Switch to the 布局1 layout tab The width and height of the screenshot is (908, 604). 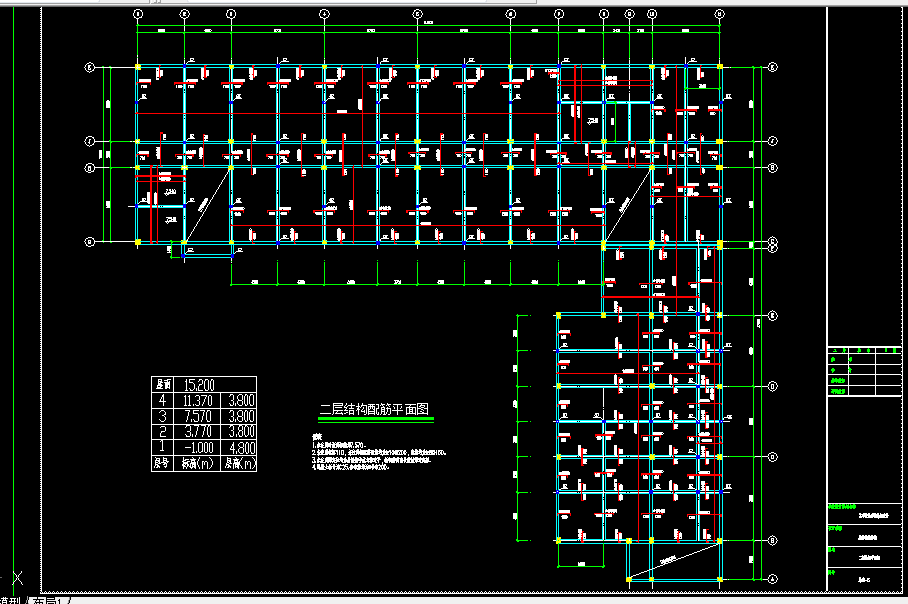(46, 601)
